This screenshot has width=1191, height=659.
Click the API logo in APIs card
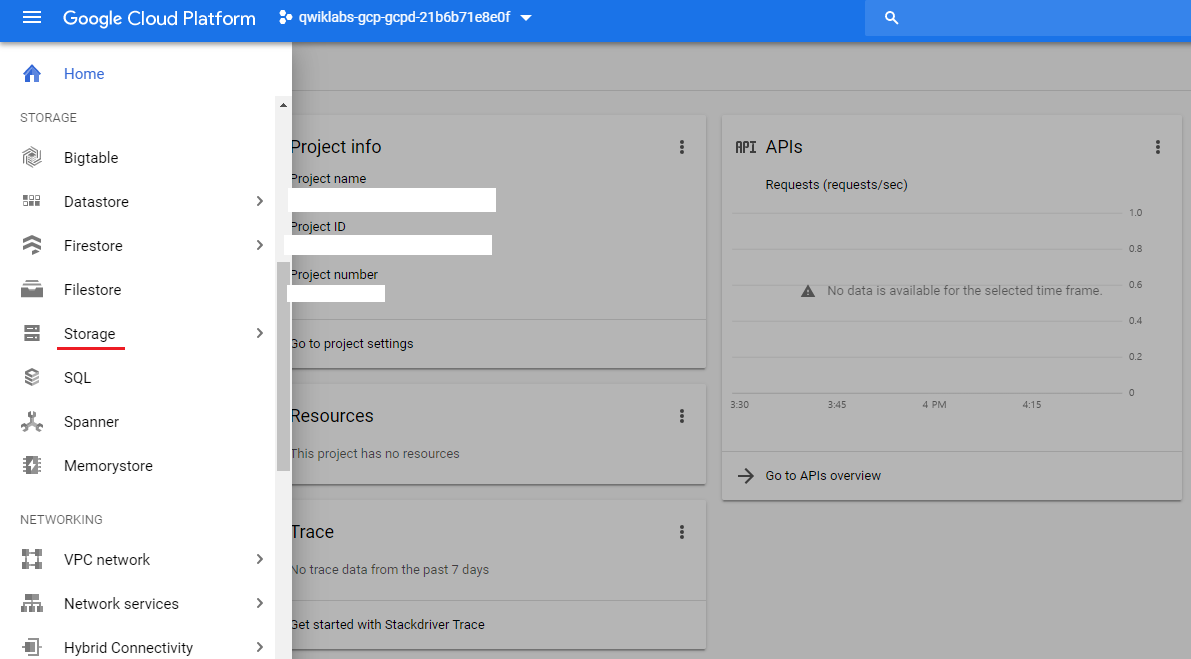pos(746,147)
